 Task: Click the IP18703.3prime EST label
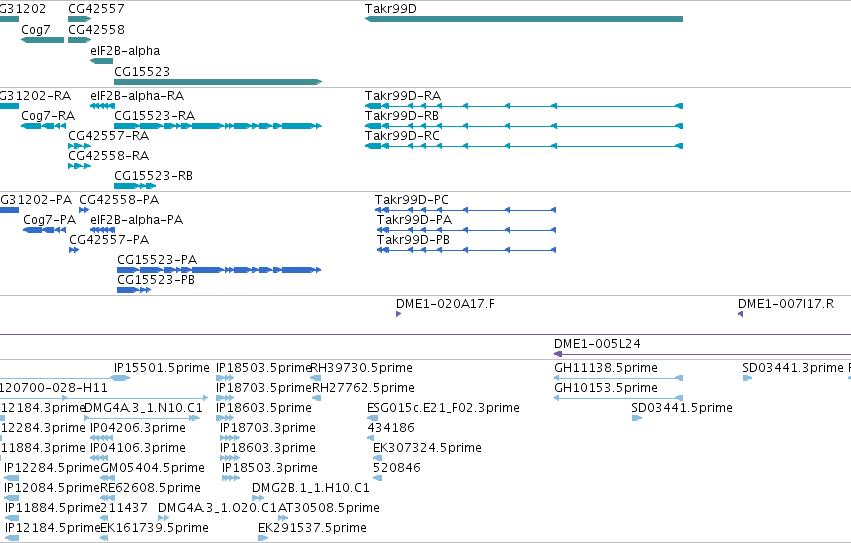click(268, 428)
